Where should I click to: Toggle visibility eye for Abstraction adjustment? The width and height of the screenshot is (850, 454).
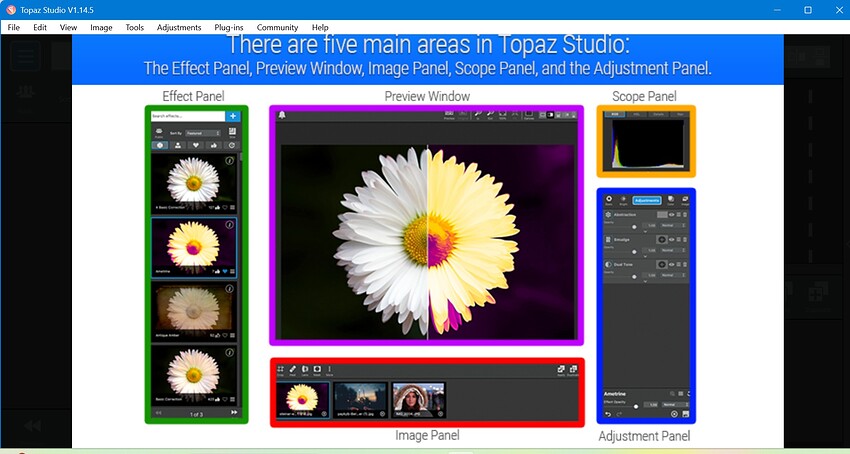click(672, 215)
